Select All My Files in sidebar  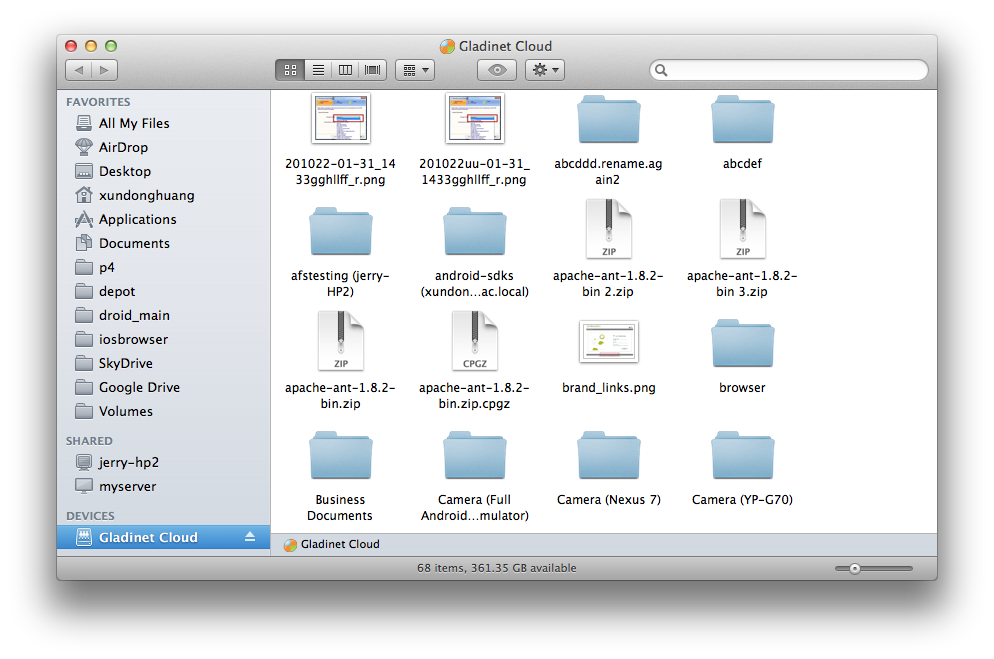click(x=134, y=123)
